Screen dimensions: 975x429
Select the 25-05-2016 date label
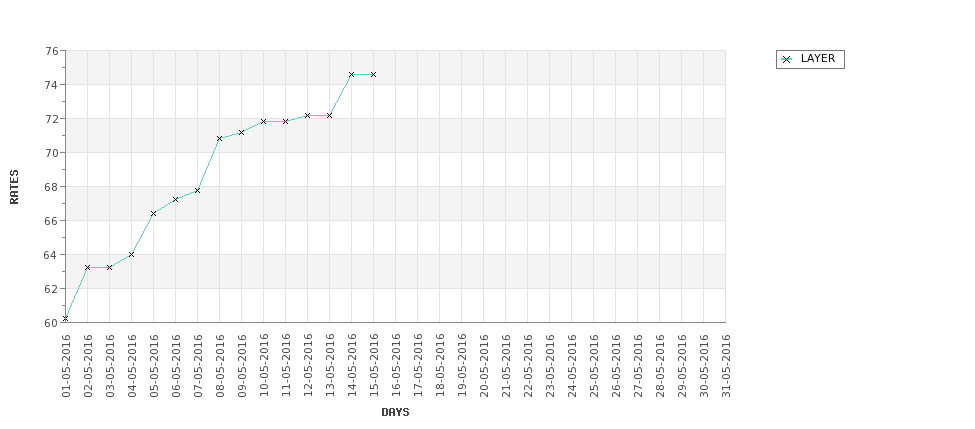coord(593,365)
